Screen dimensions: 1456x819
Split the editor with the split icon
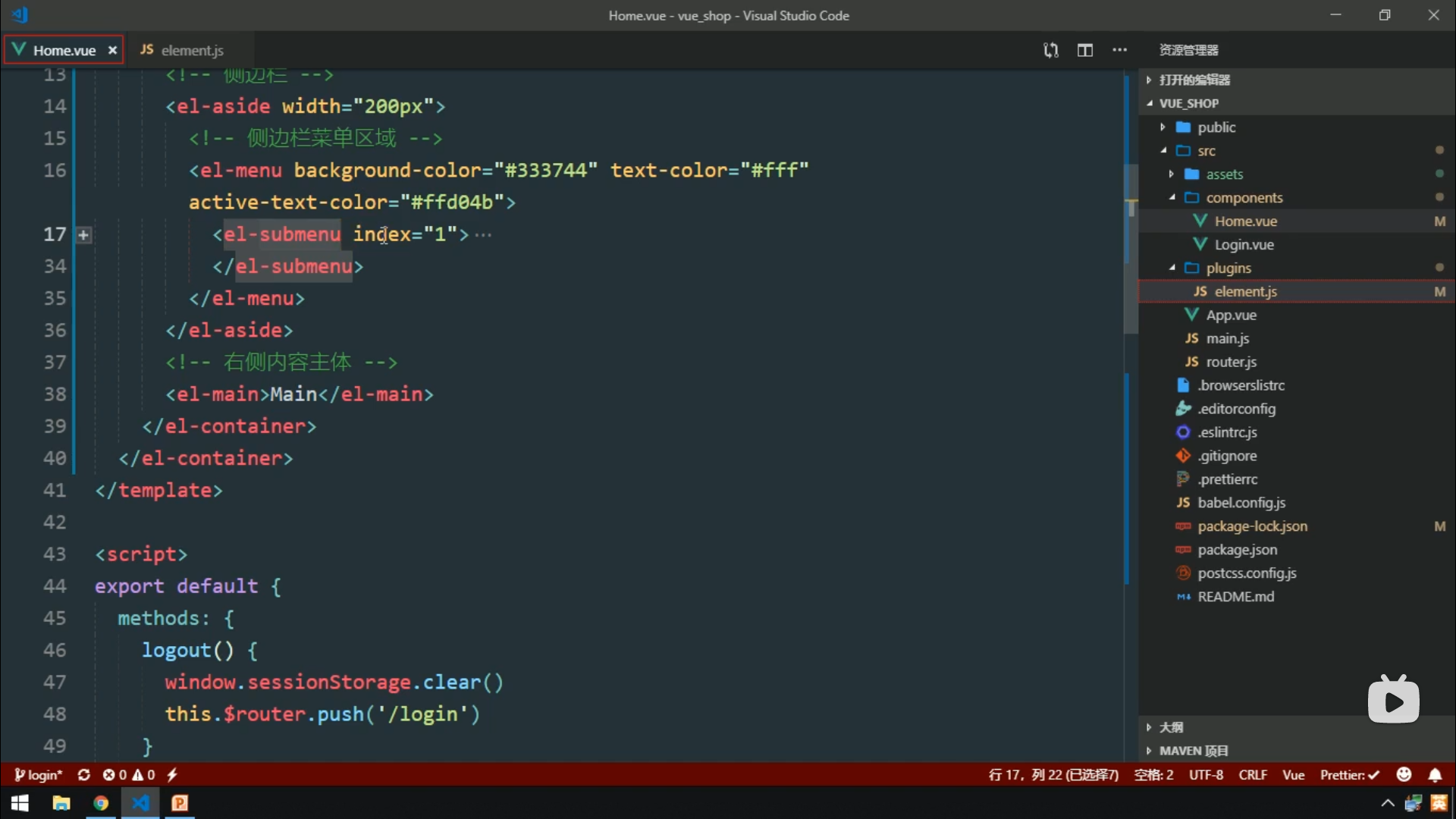point(1085,50)
